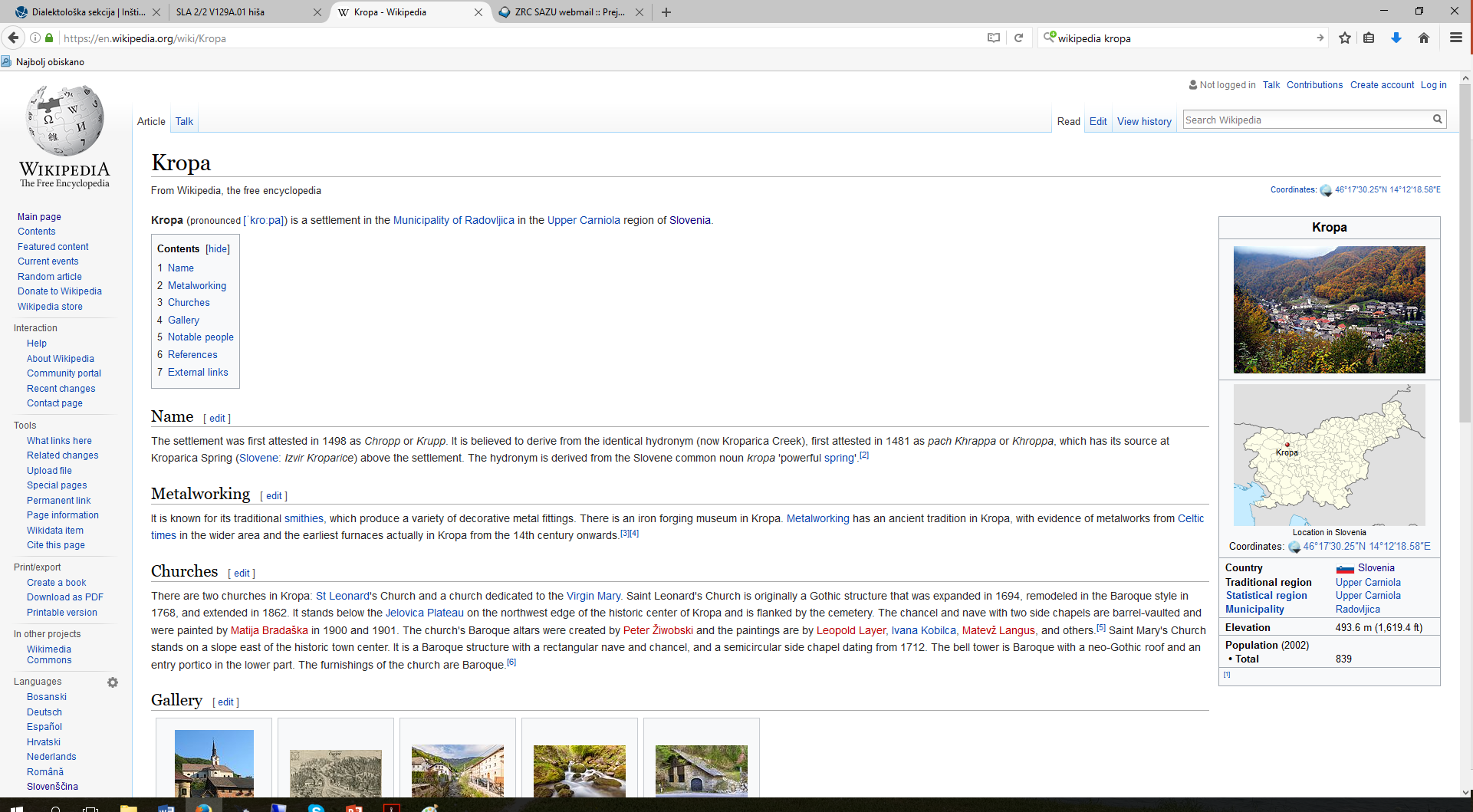
Task: Hide the Contents table via [hide]
Action: (218, 249)
